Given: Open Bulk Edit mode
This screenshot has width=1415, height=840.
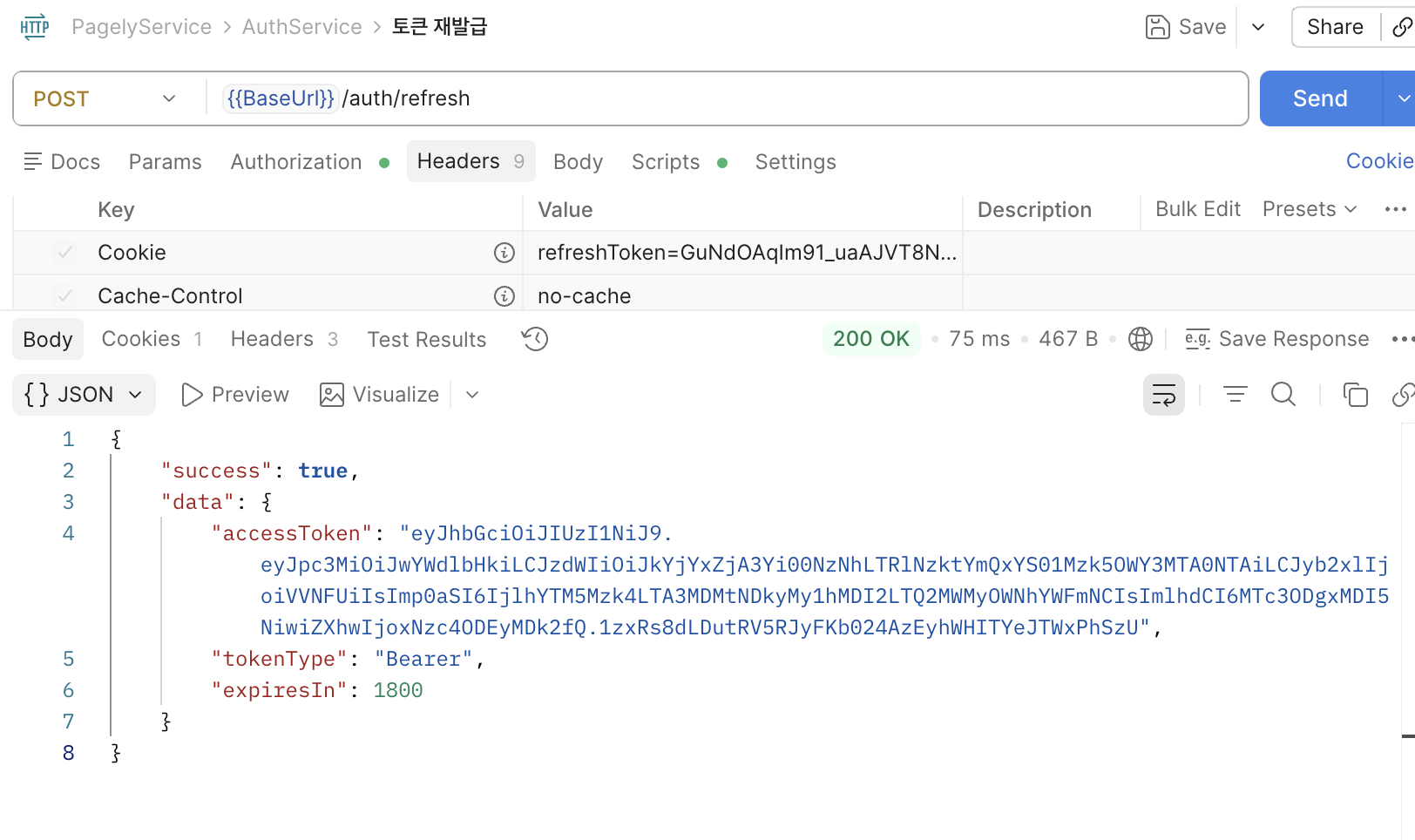Looking at the screenshot, I should click(x=1198, y=209).
